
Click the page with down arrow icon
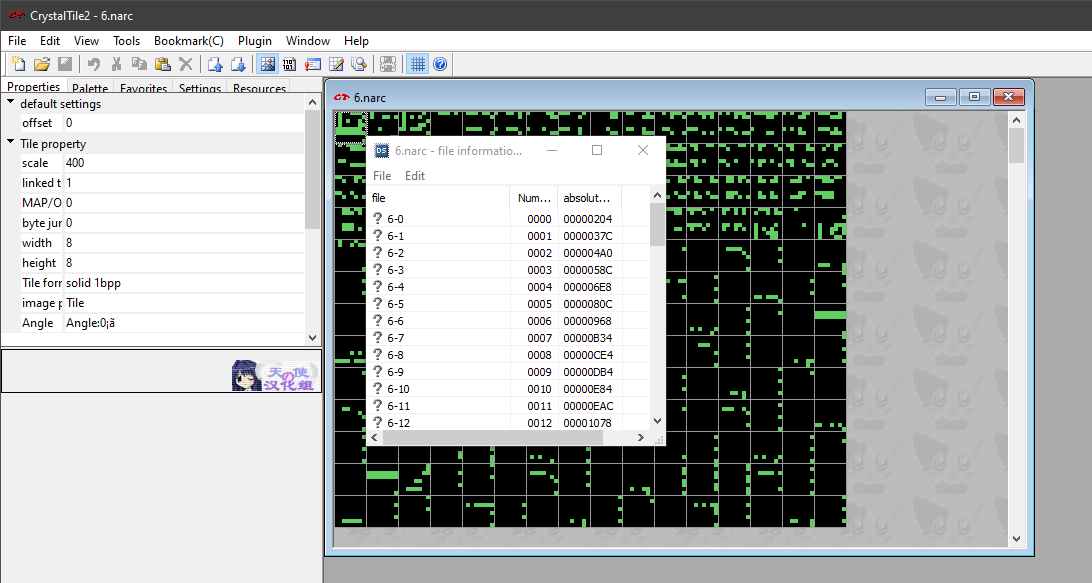click(238, 64)
